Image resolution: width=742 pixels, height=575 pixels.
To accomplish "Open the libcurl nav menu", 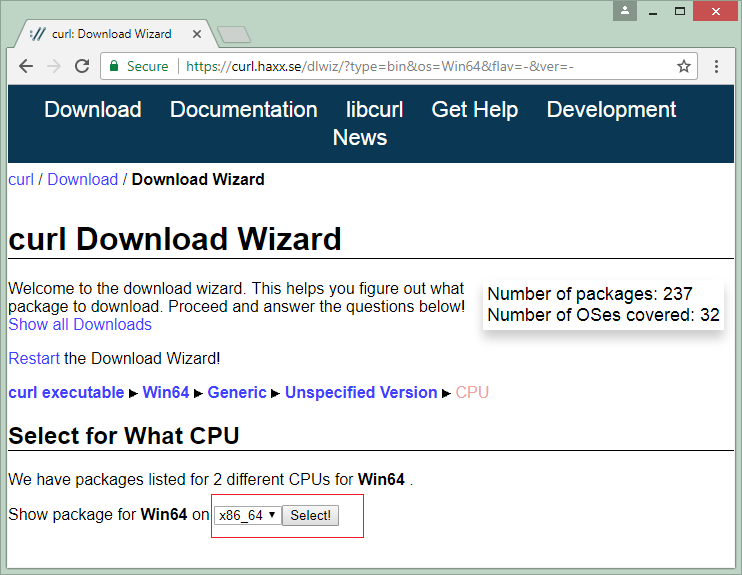I will point(374,109).
